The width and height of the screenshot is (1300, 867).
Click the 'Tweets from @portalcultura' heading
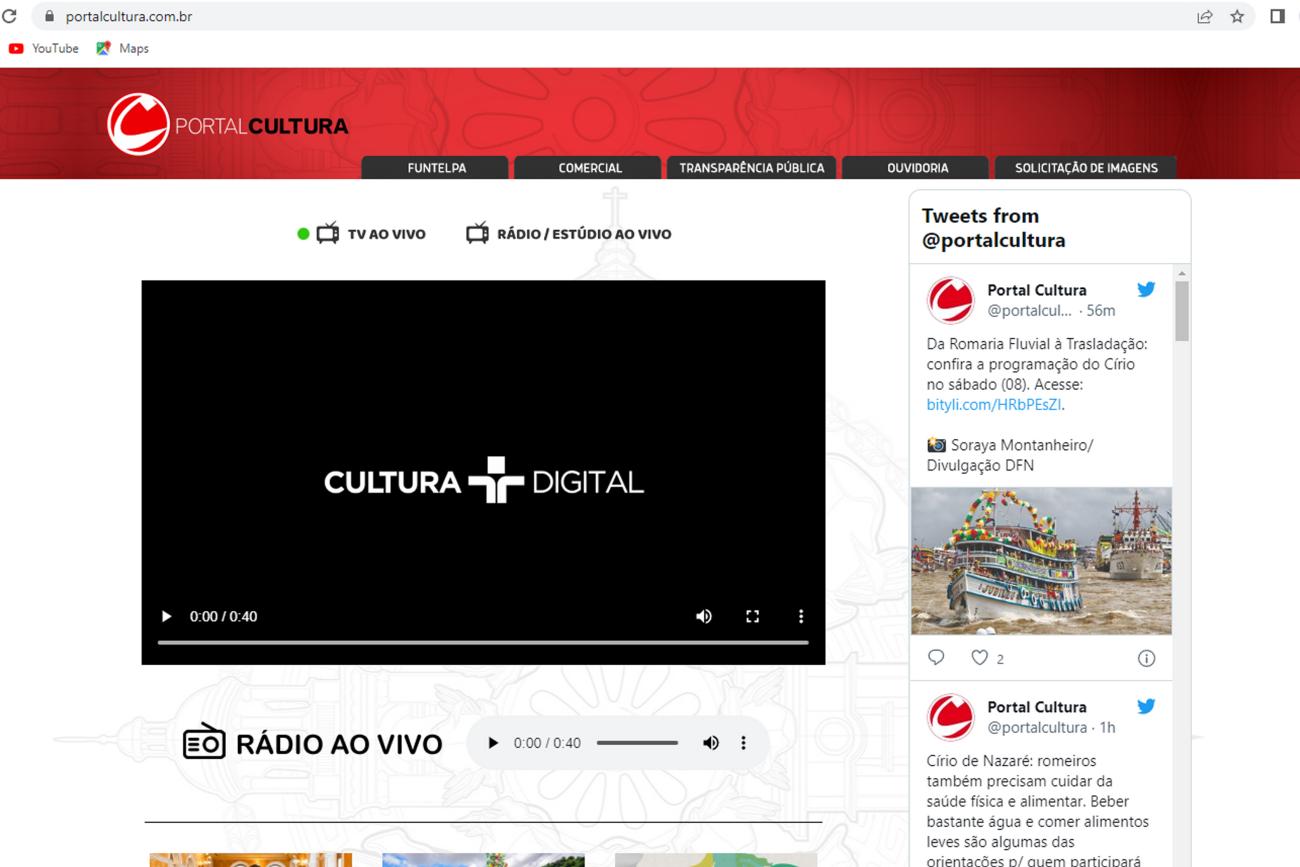(x=994, y=228)
